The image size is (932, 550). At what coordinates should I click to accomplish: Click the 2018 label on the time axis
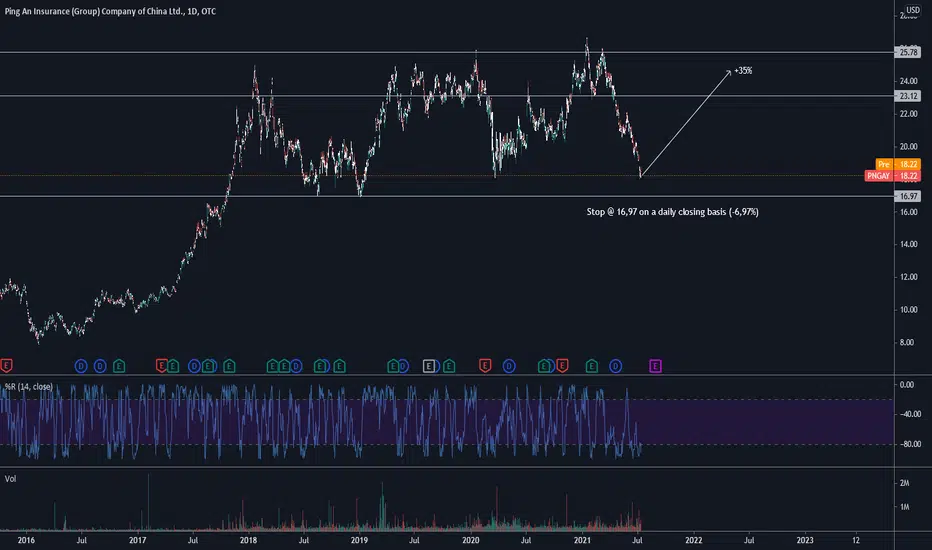(x=248, y=540)
